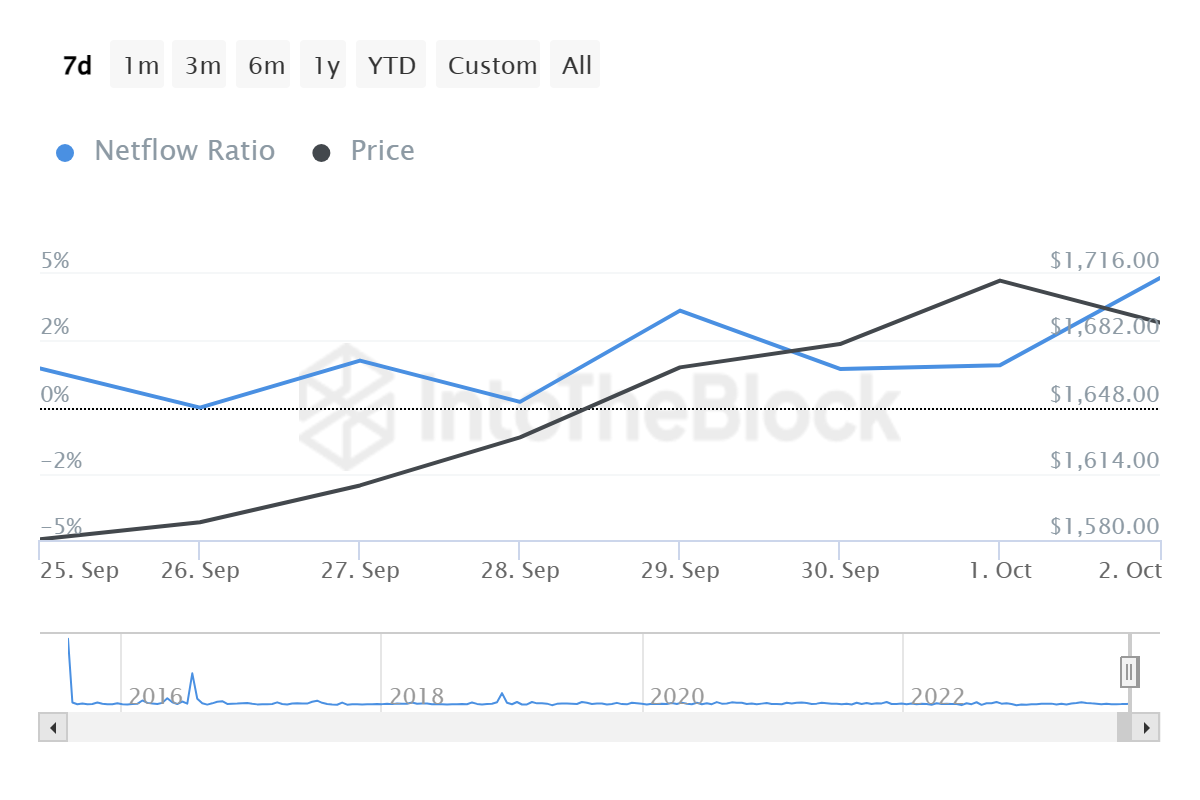Click the navigator scrollbar track
Screen dimensions: 1200x800
pos(590,727)
